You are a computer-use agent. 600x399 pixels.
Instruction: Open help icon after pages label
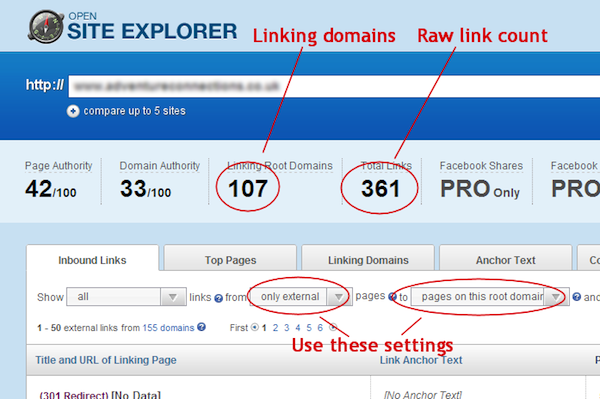click(392, 296)
